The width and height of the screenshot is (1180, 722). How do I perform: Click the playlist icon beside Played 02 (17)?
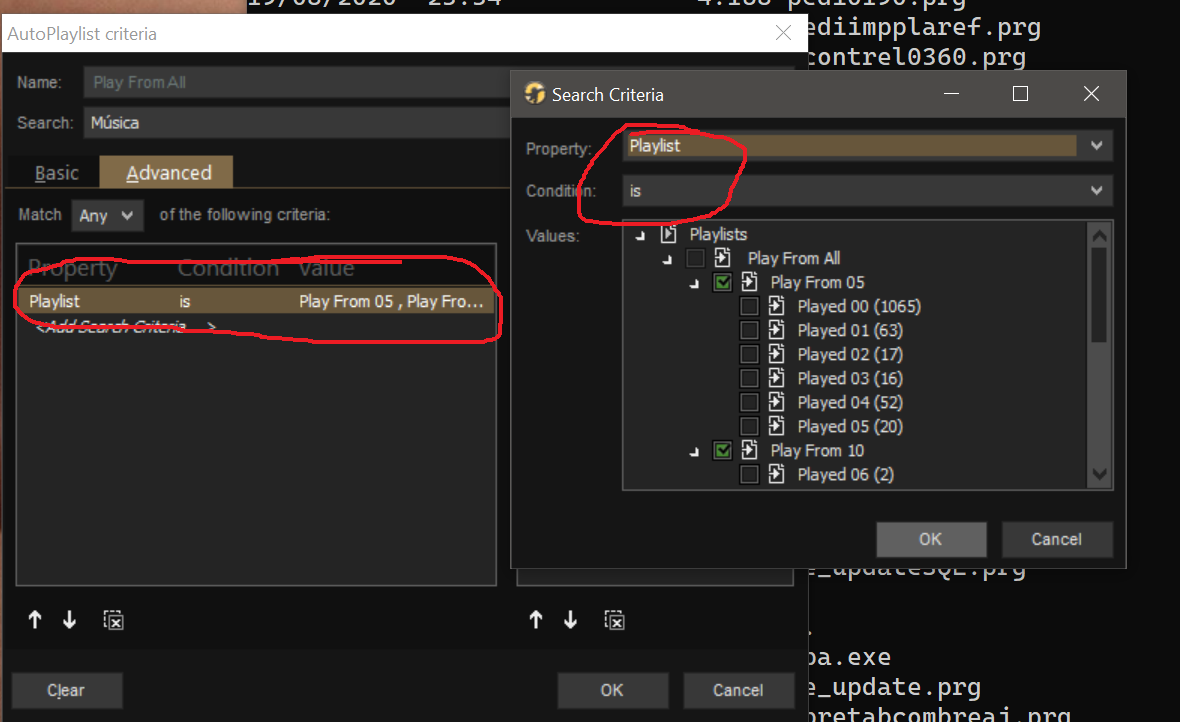pos(777,355)
